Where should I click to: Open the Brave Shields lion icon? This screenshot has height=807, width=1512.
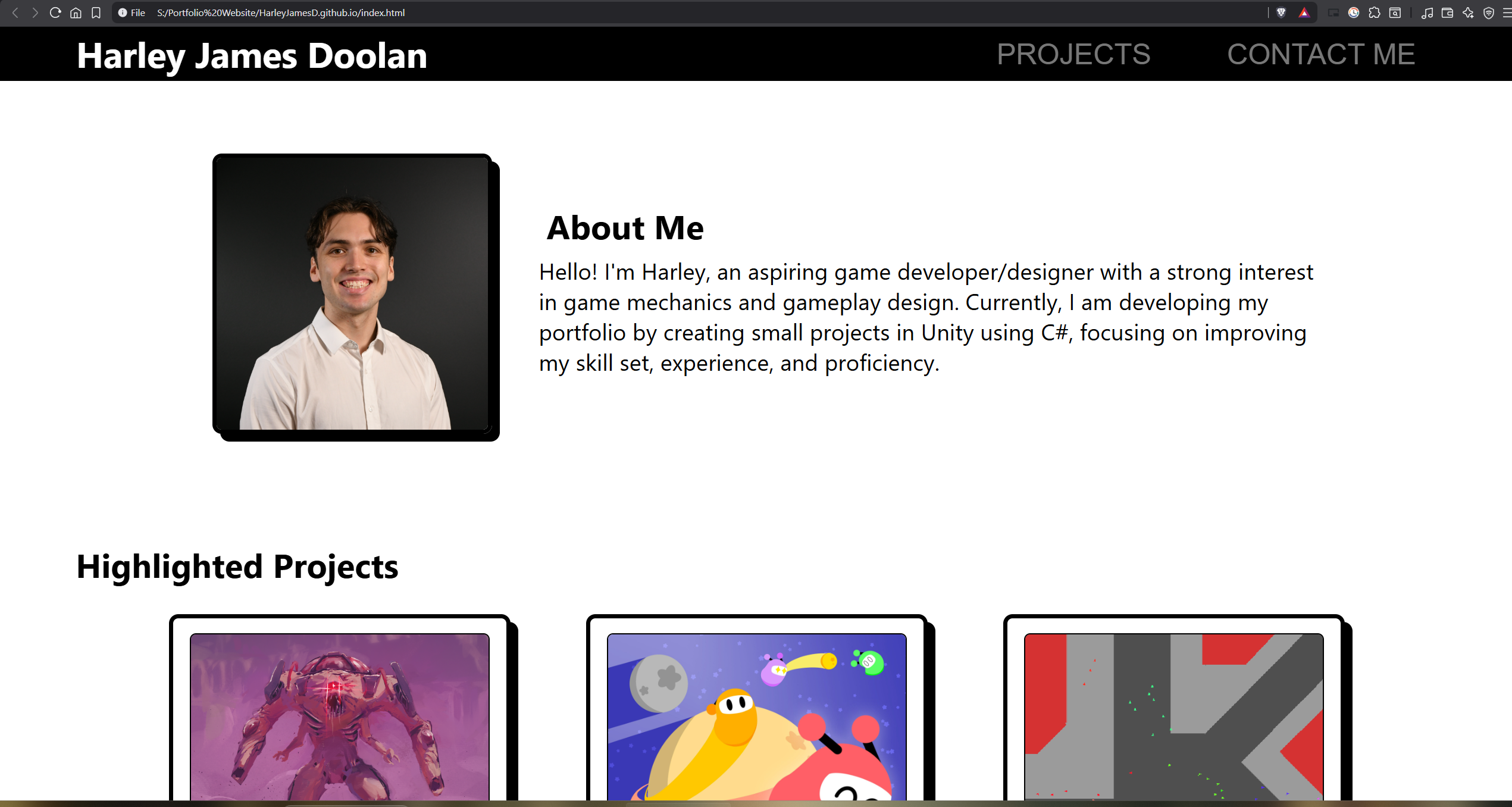1281,12
